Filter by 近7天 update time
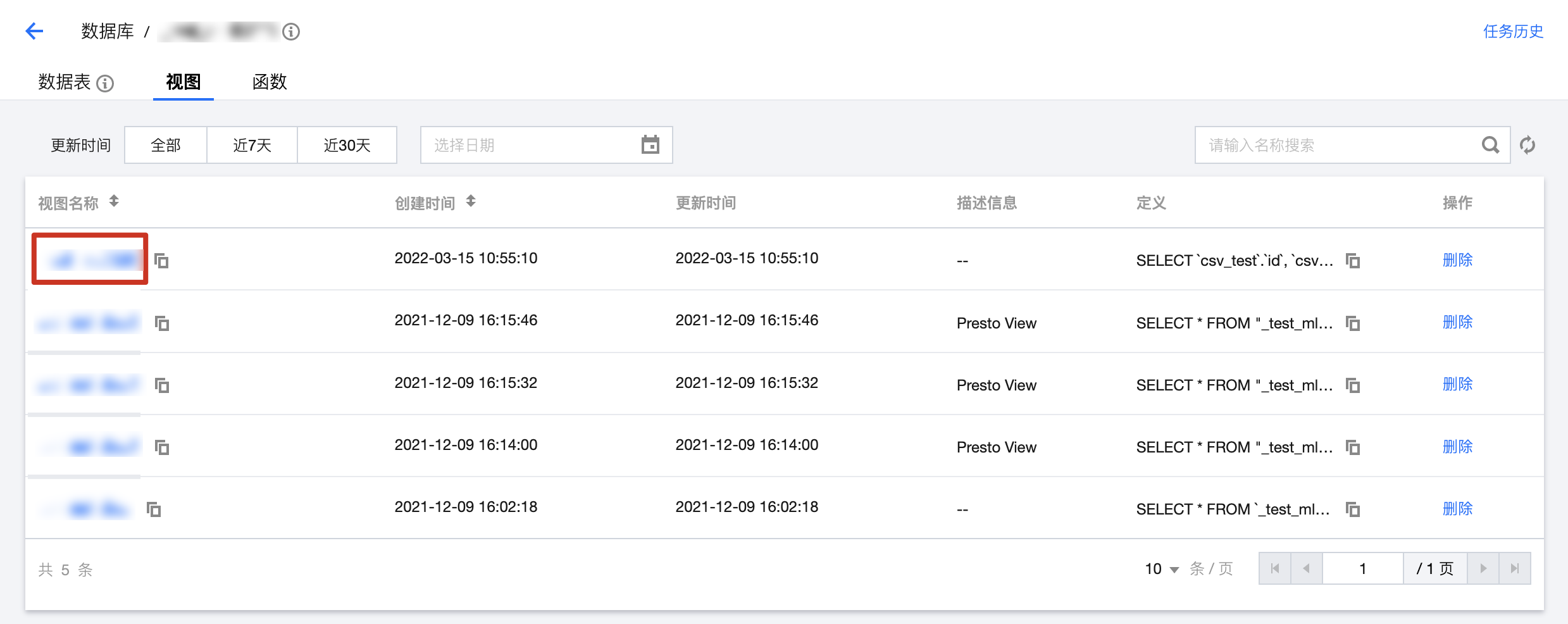The height and width of the screenshot is (624, 1568). point(252,145)
